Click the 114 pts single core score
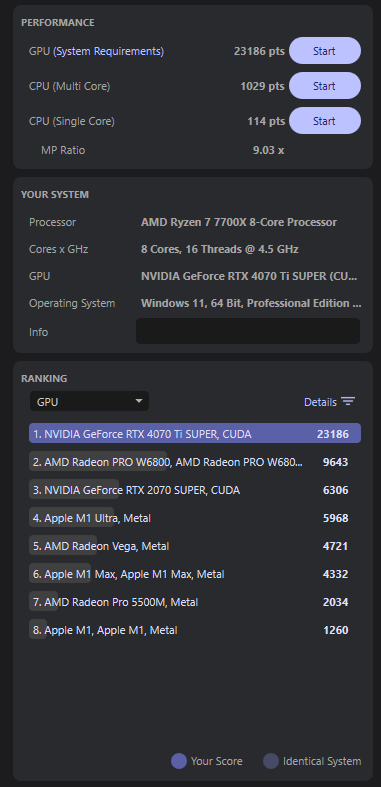The image size is (381, 787). (x=266, y=121)
